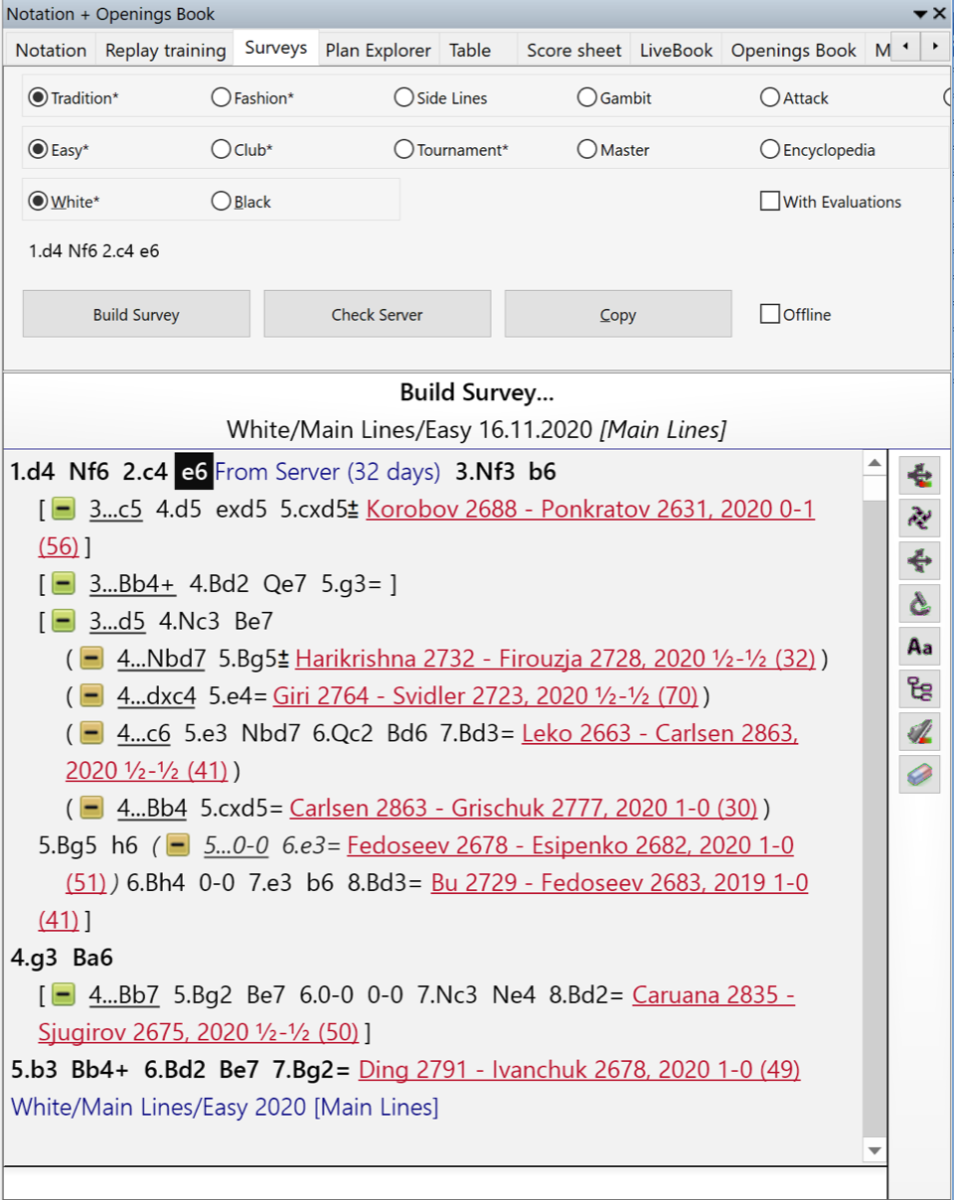Viewport: 954px width, 1200px height.
Task: Tick the Offline checkbox
Action: click(x=770, y=315)
